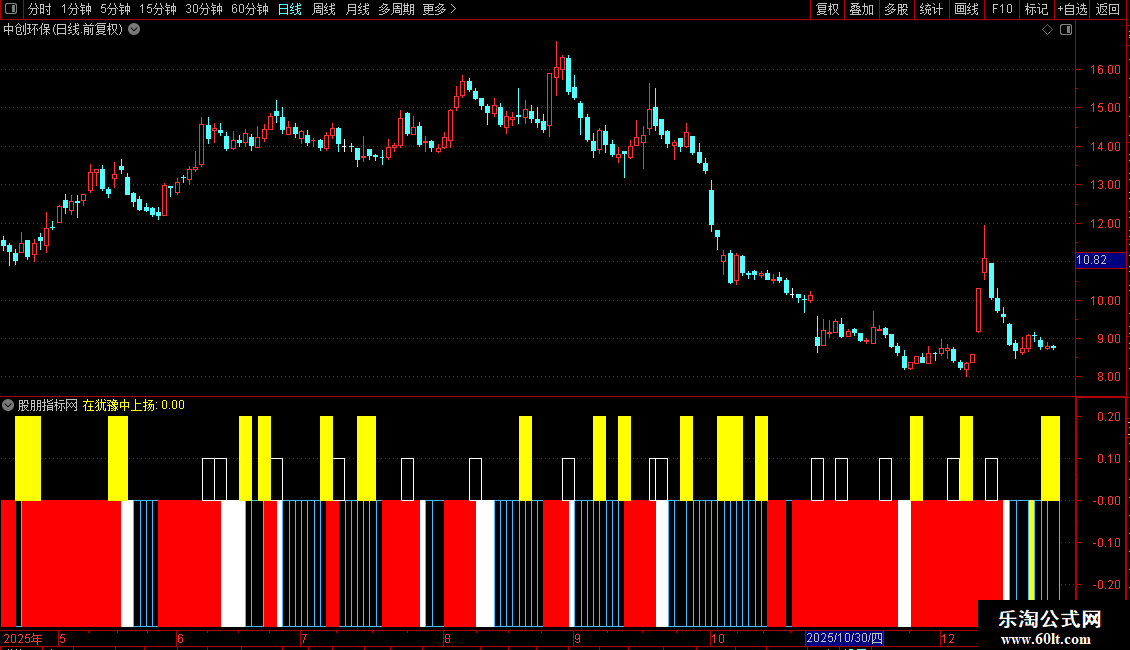Image resolution: width=1130 pixels, height=650 pixels.
Task: Open the 复权 adjustment options
Action: [x=827, y=9]
